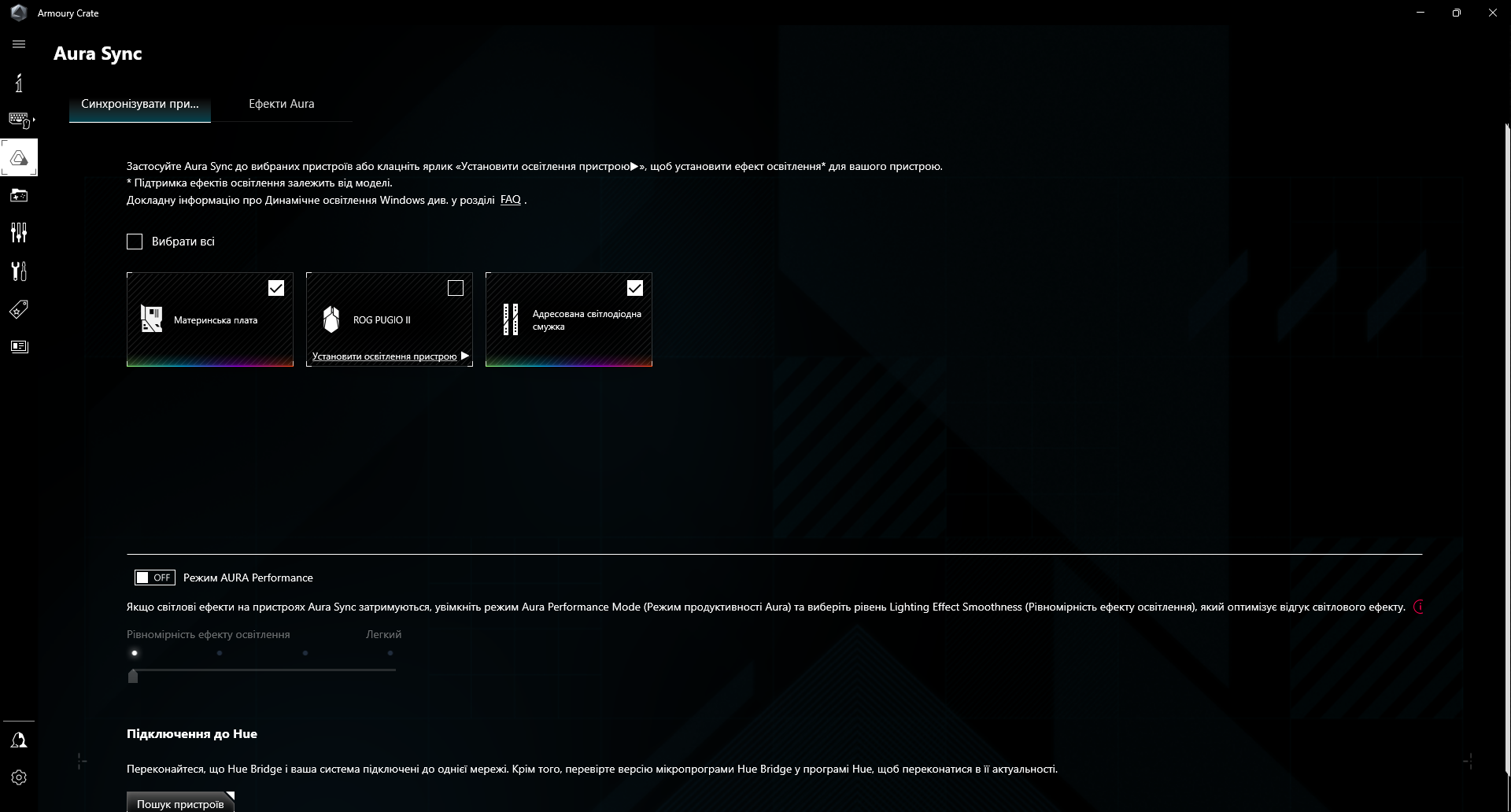Click the red info icon for Performance Mode
The image size is (1511, 812).
click(1418, 607)
